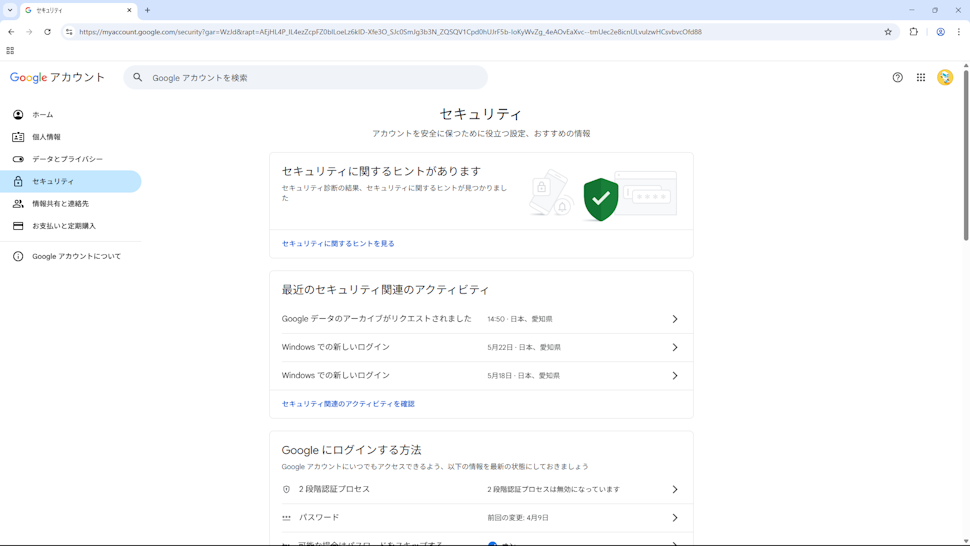This screenshot has height=546, width=970.
Task: Click the データとプライバシー toggle icon
Action: [x=18, y=159]
